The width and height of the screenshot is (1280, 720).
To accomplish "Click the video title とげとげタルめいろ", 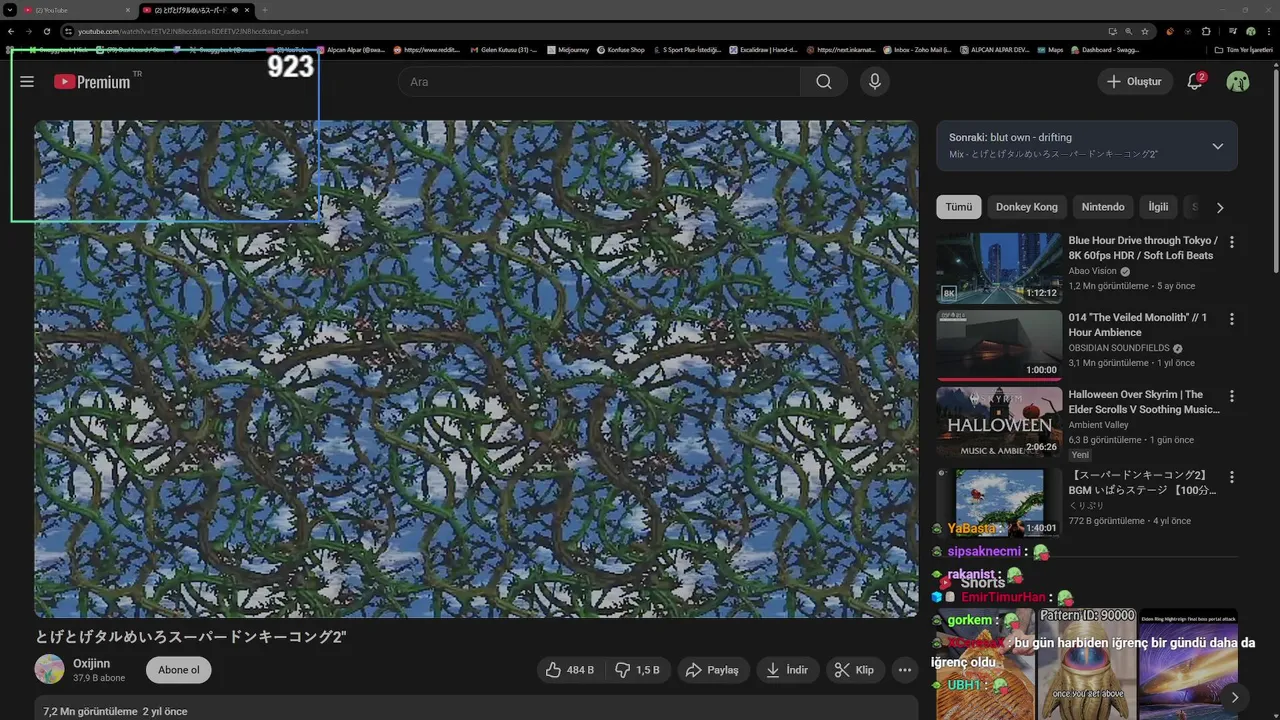I will click(x=190, y=637).
